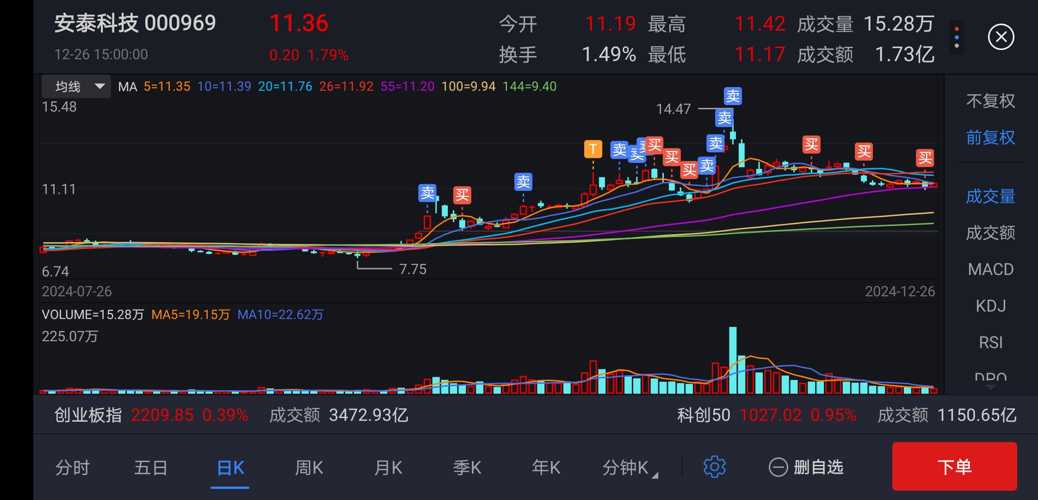Click the topmost 卖 marker near 14.47 peak
The image size is (1038, 500).
[733, 97]
